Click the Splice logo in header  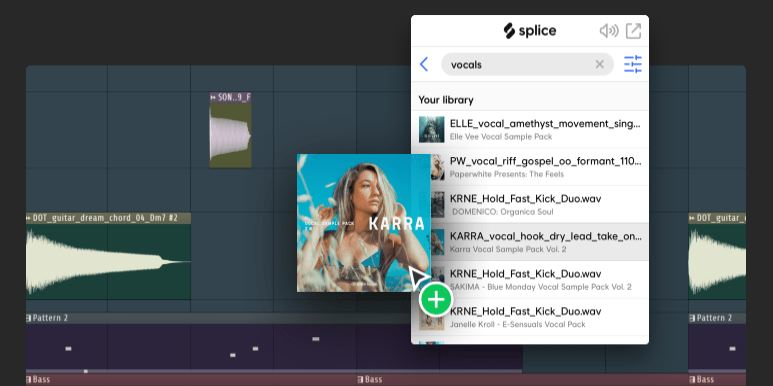pos(529,31)
